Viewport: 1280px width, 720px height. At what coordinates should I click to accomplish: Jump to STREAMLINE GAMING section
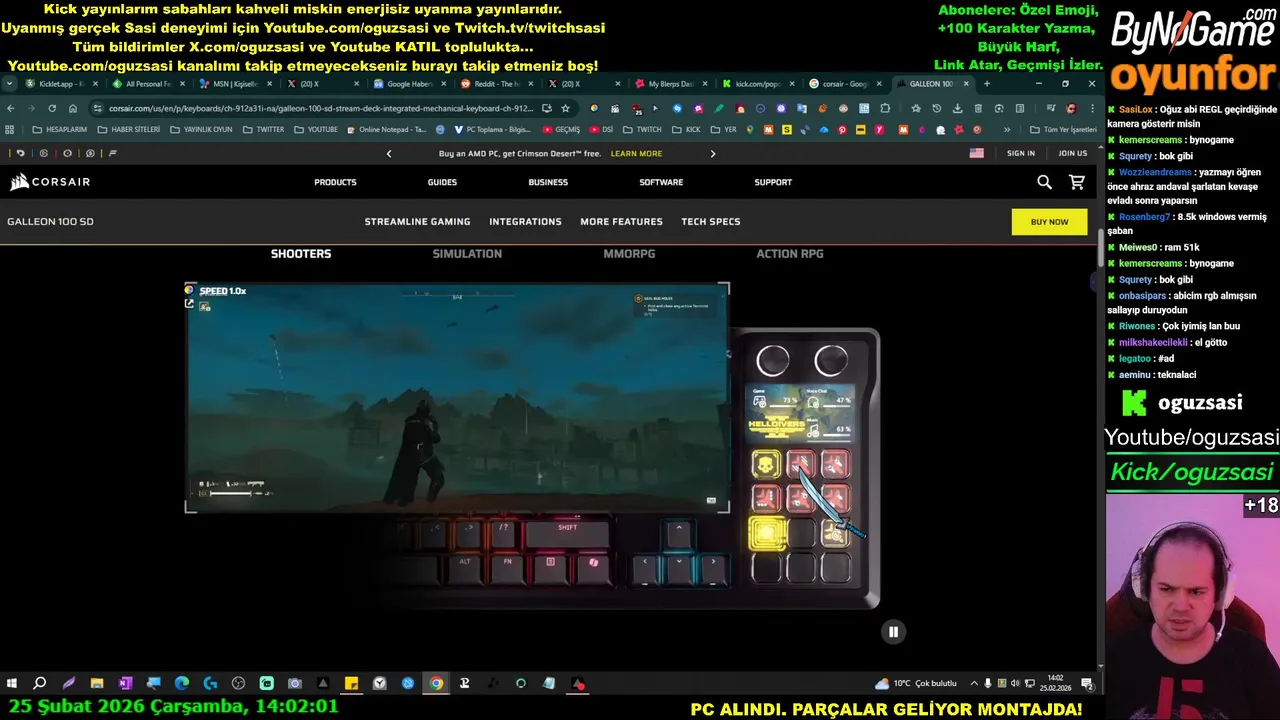pos(417,222)
